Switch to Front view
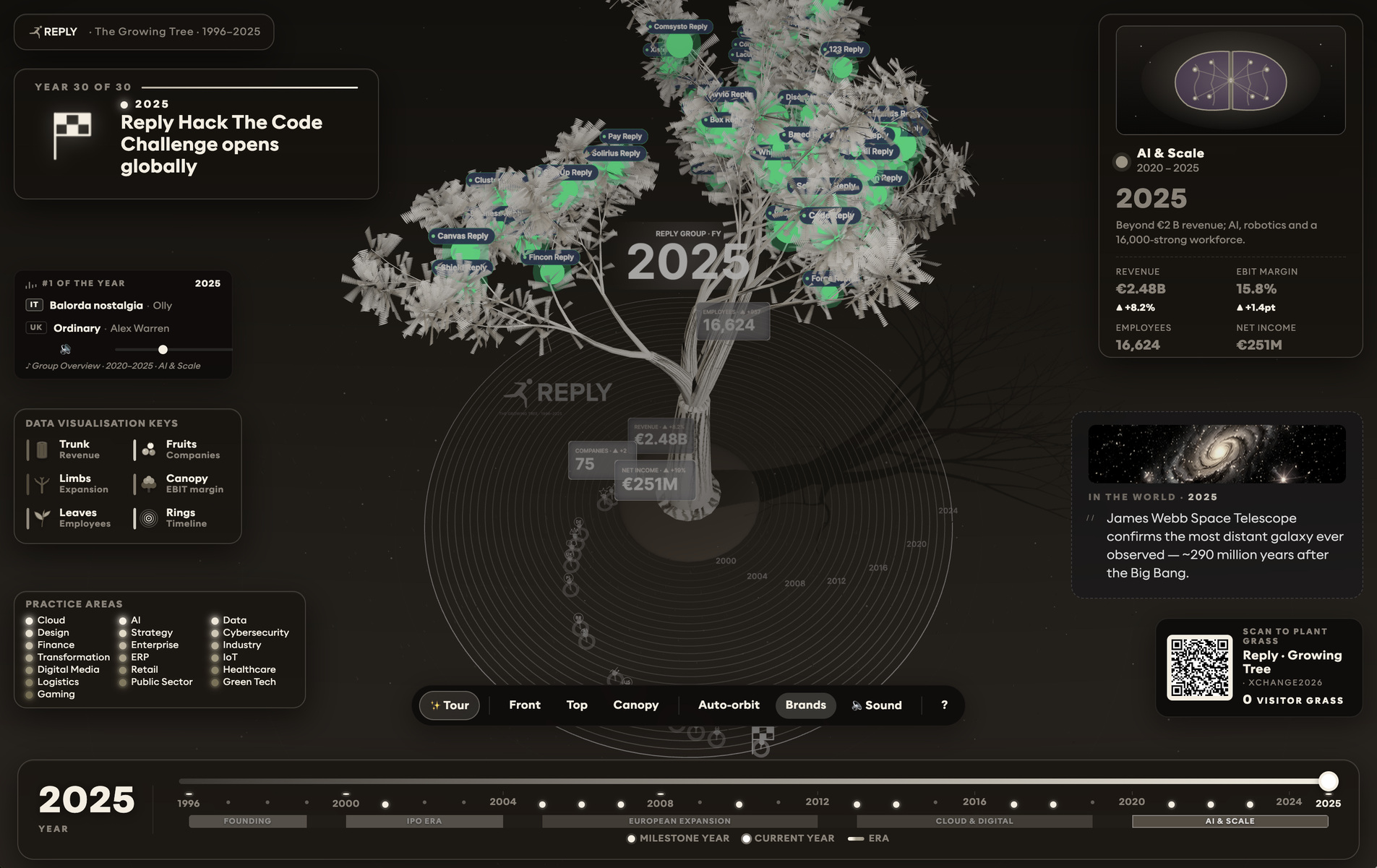Image resolution: width=1377 pixels, height=868 pixels. 525,705
